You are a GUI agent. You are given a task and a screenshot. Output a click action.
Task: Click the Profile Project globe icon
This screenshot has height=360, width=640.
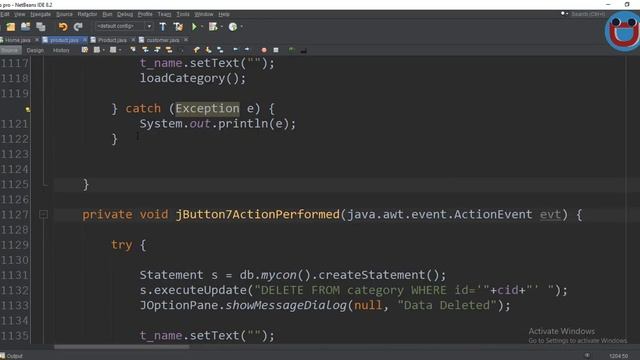[233, 27]
